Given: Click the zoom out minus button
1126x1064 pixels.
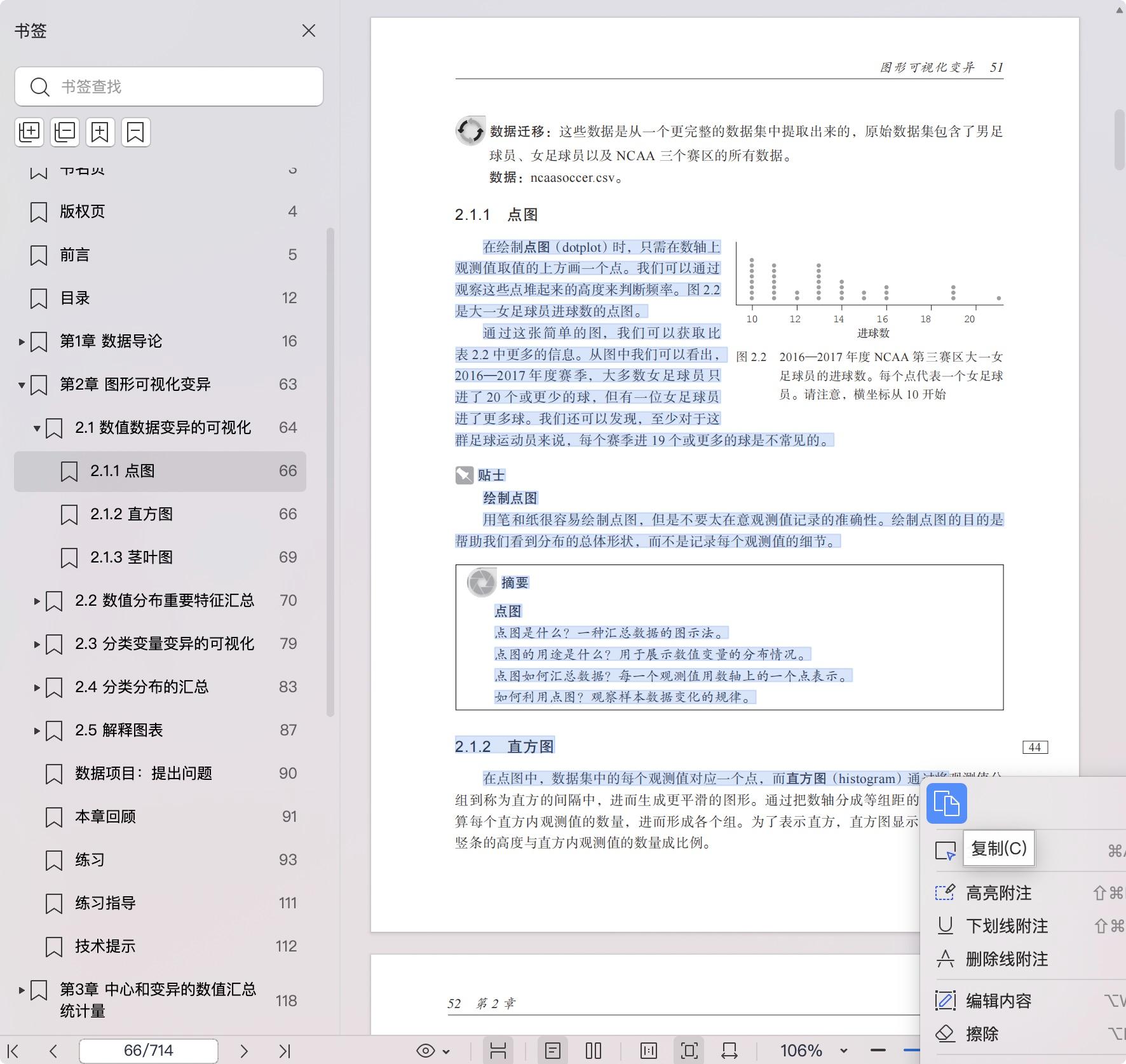Looking at the screenshot, I should 878,1051.
